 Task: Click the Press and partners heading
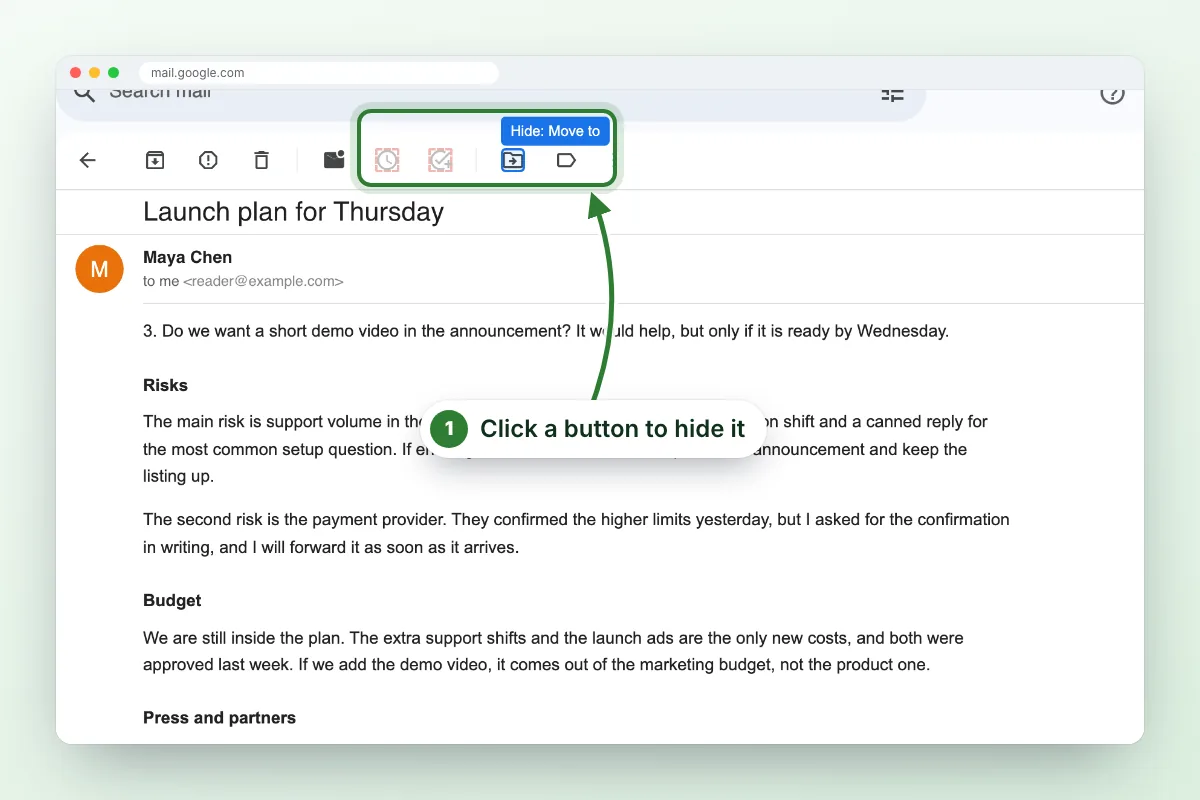(219, 717)
